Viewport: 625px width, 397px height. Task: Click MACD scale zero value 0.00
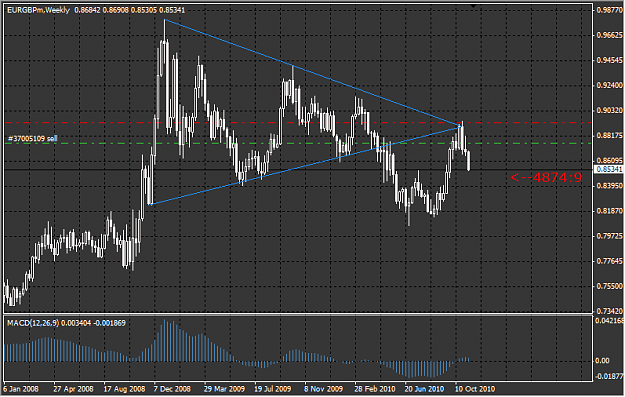click(x=602, y=361)
